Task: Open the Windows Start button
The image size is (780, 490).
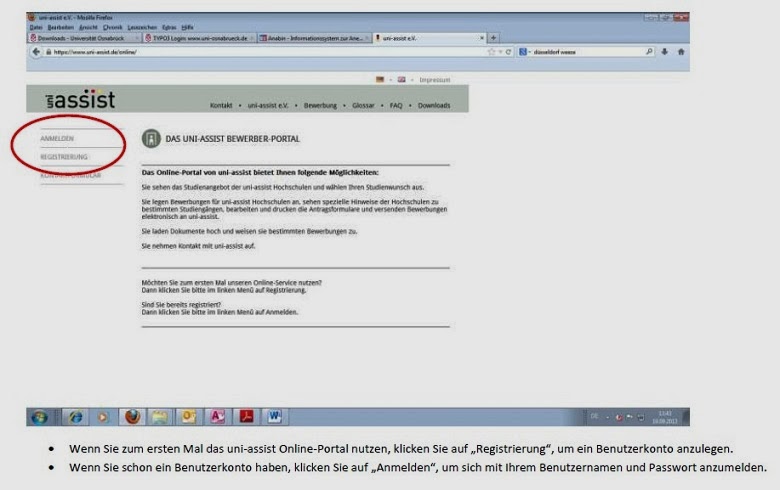Action: pos(39,417)
